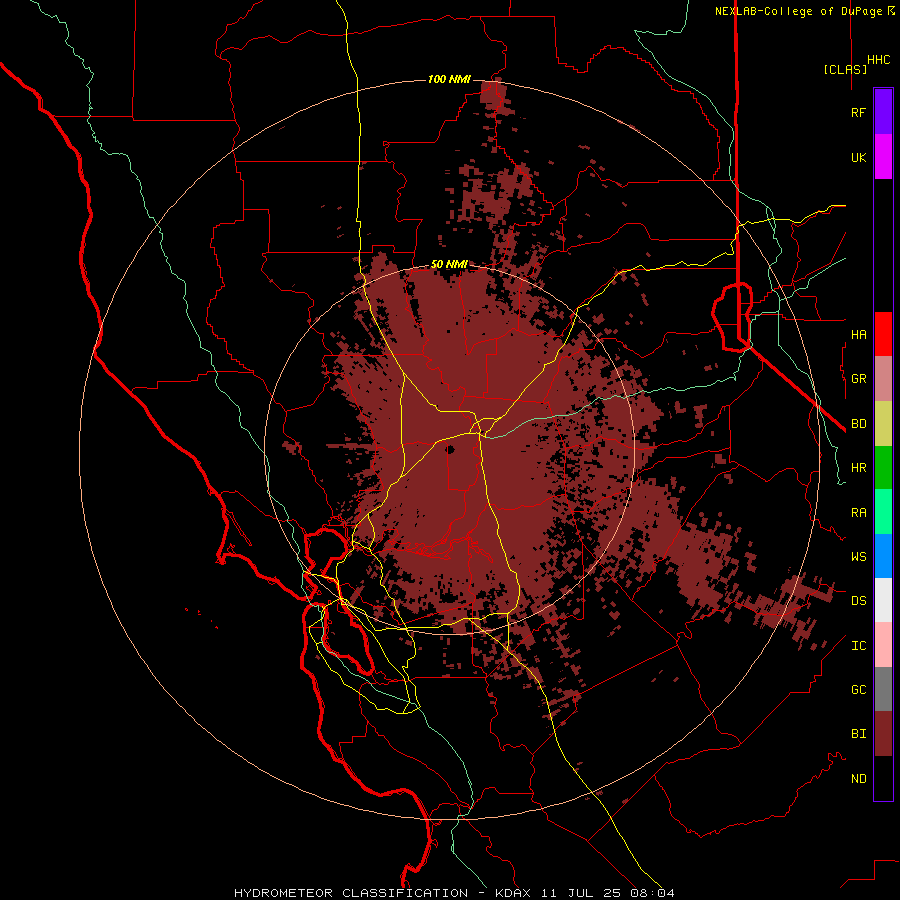Click the small black hole at radar center
Screen dimensions: 900x900
[x=451, y=449]
